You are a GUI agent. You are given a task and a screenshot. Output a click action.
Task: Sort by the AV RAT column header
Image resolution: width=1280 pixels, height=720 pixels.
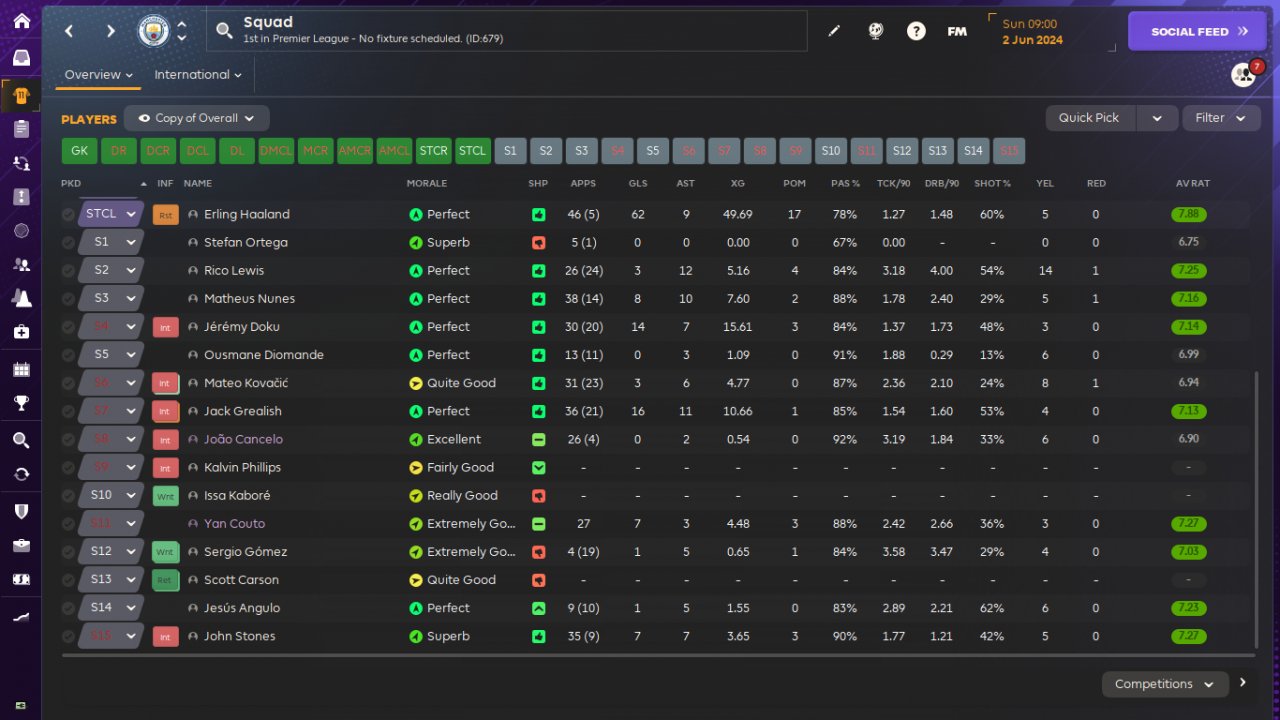[1193, 184]
